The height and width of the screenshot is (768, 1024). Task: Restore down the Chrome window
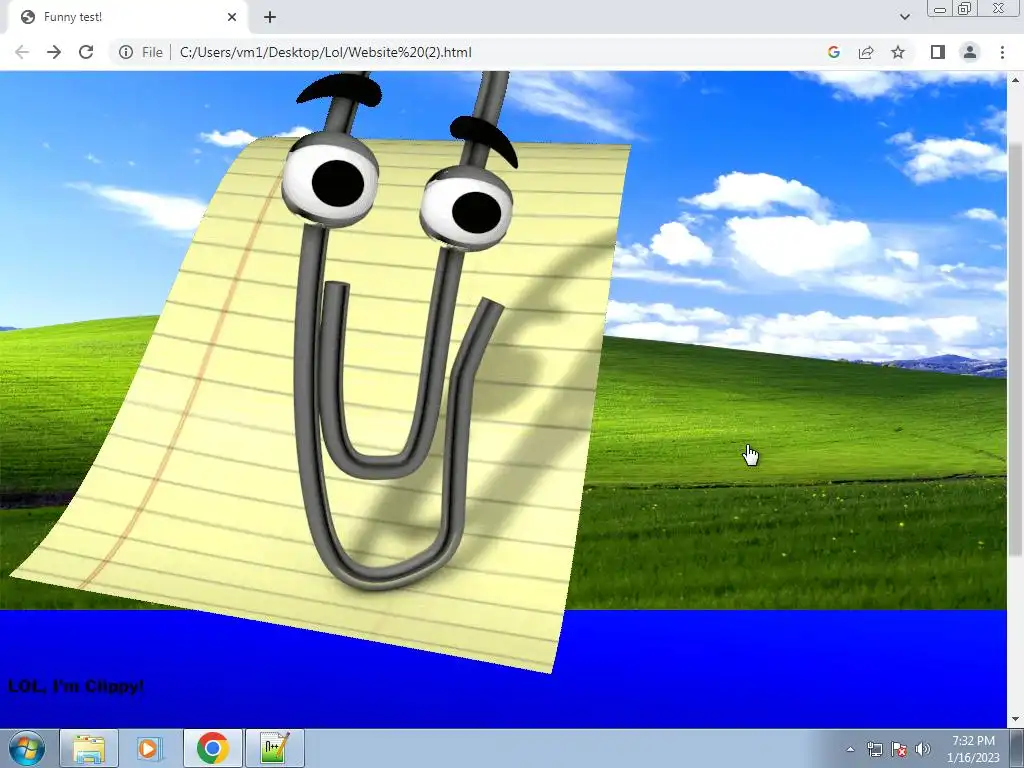pyautogui.click(x=965, y=8)
